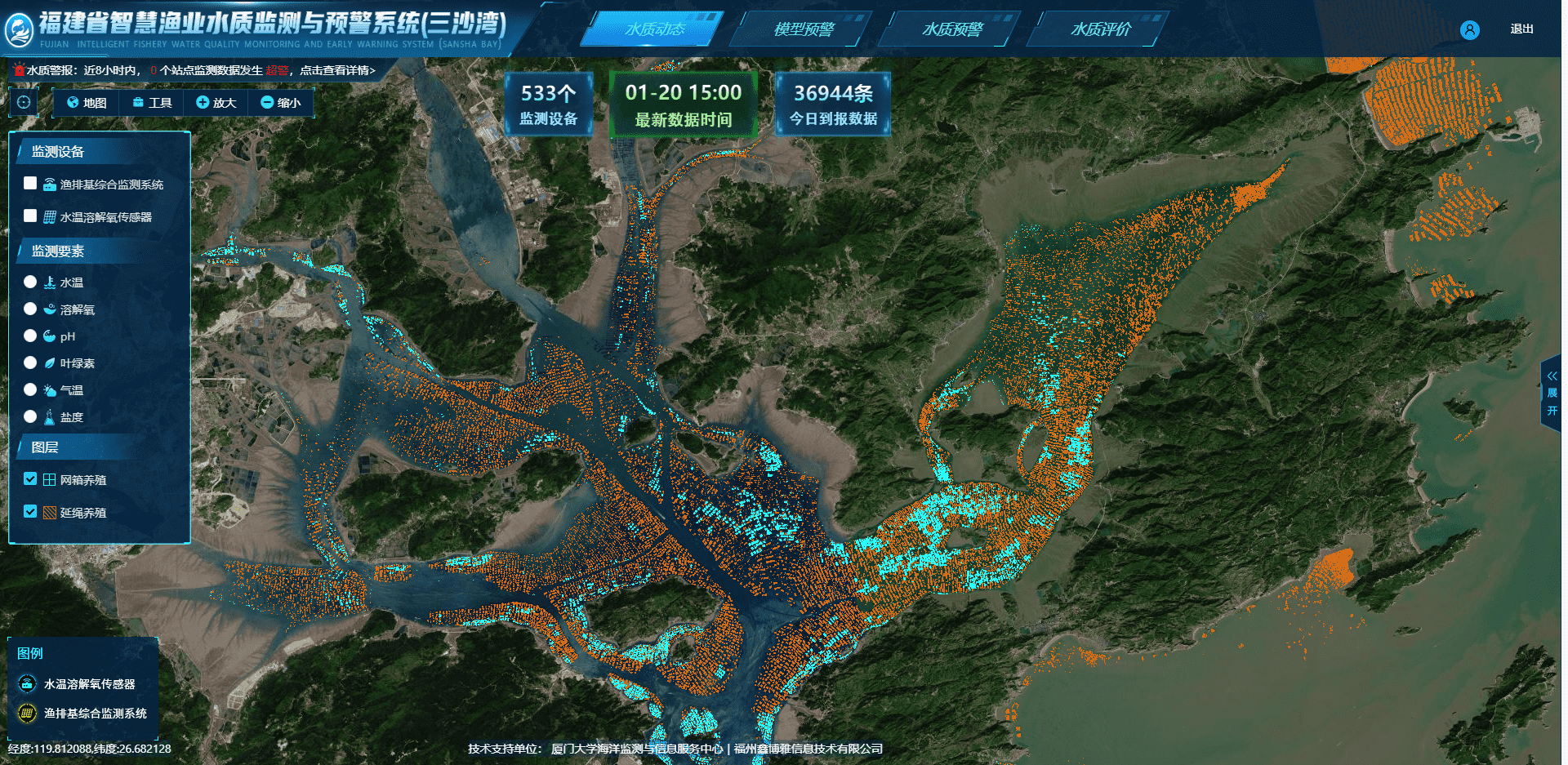The image size is (1568, 765).
Task: Select the 溶解氧 radio button
Action: [30, 309]
